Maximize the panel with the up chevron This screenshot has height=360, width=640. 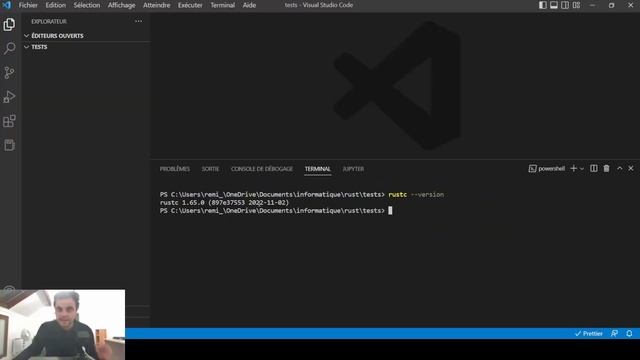coord(620,169)
